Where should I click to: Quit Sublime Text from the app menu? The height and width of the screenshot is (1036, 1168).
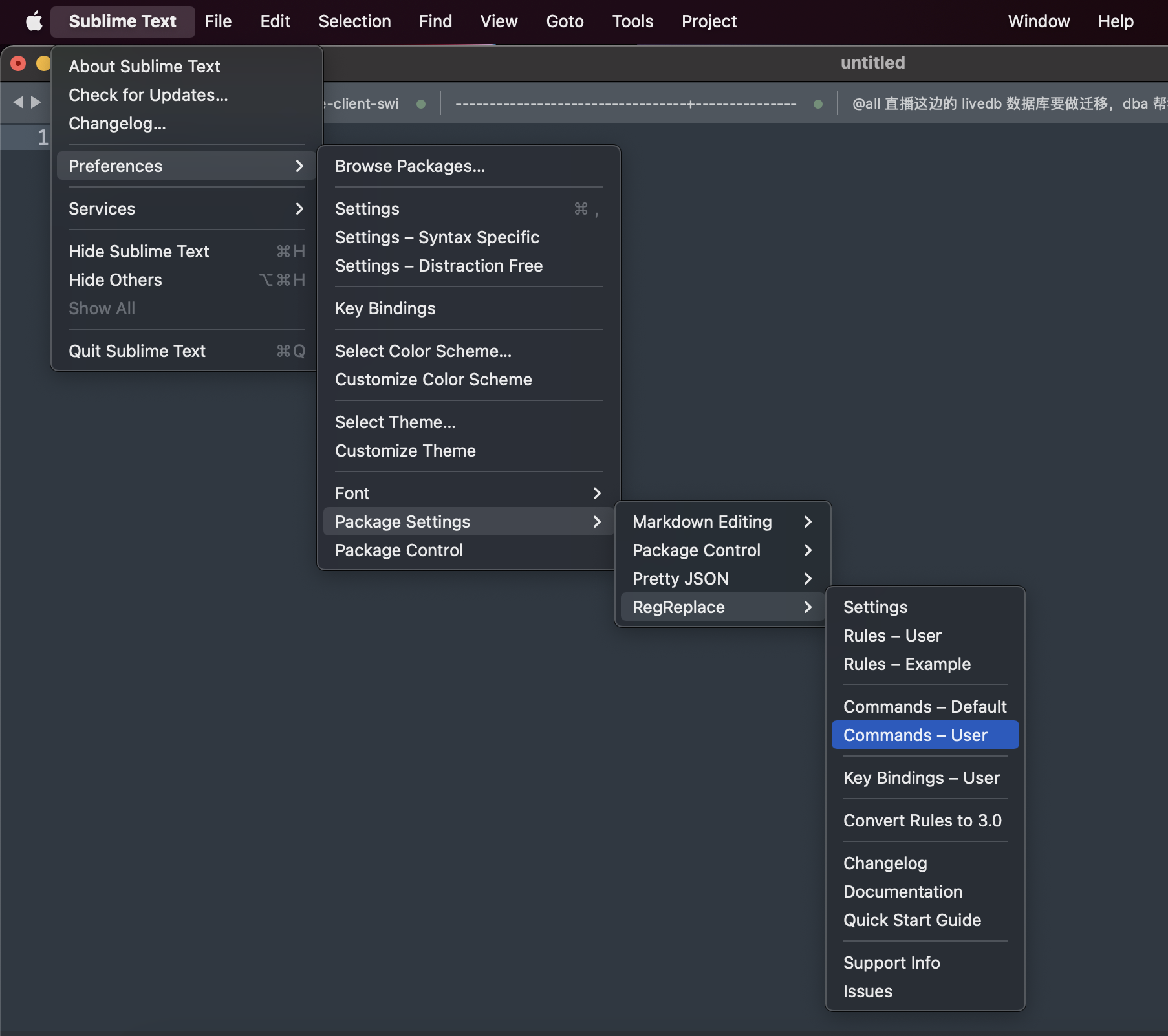point(137,351)
